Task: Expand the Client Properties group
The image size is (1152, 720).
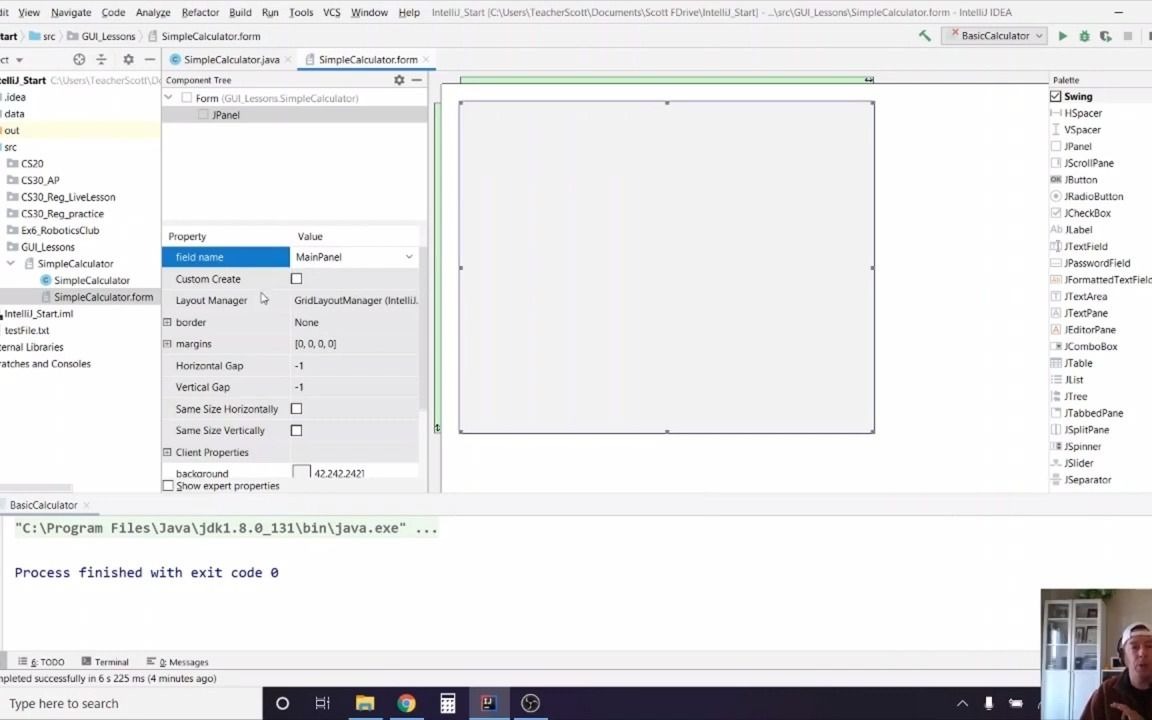Action: 167,452
